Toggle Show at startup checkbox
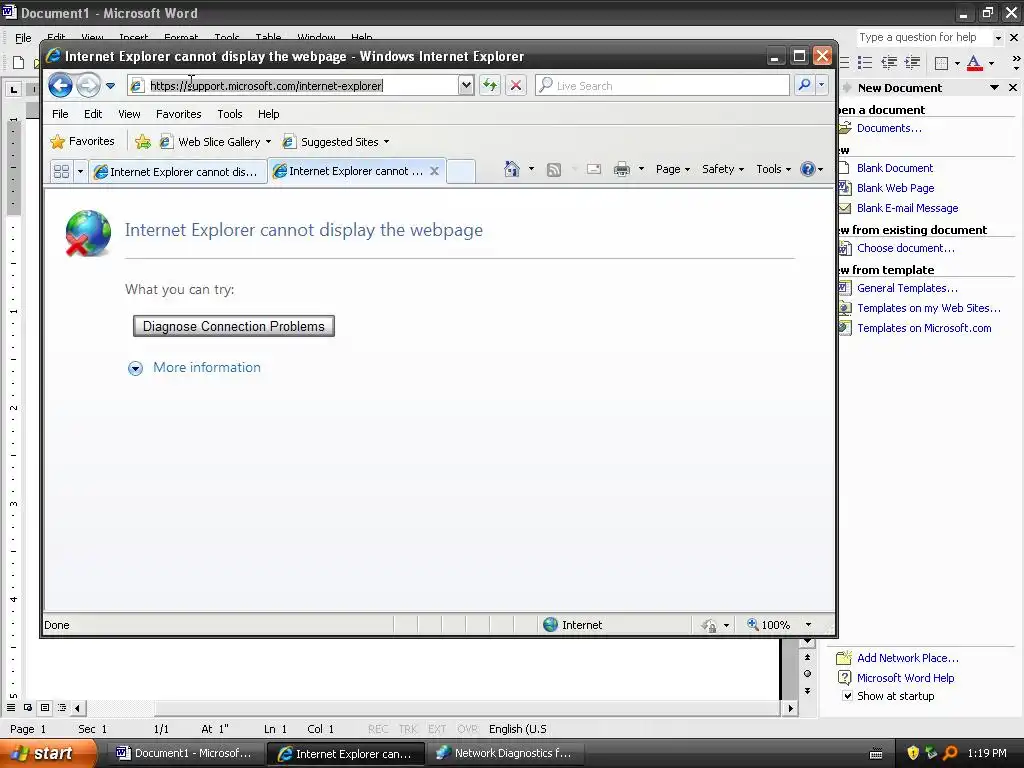The image size is (1024, 768). 847,696
